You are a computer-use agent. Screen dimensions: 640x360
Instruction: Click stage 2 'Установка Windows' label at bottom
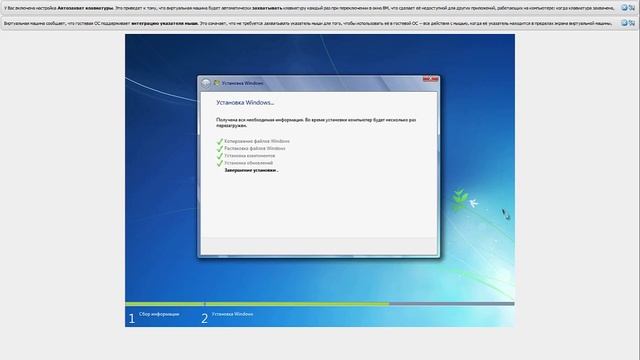click(233, 314)
